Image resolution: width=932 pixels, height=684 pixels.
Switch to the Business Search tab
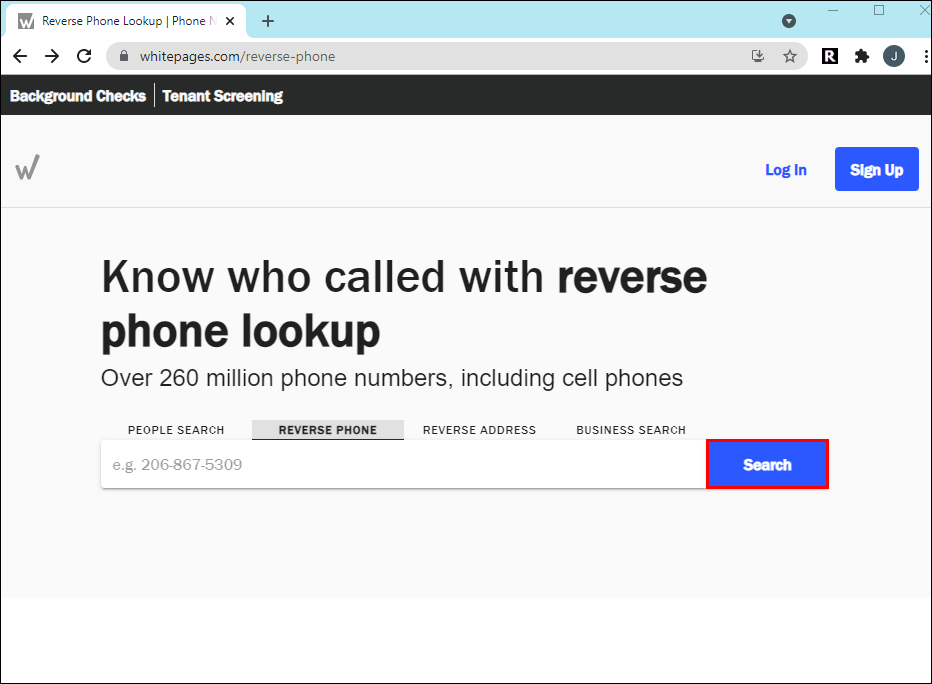tap(631, 430)
